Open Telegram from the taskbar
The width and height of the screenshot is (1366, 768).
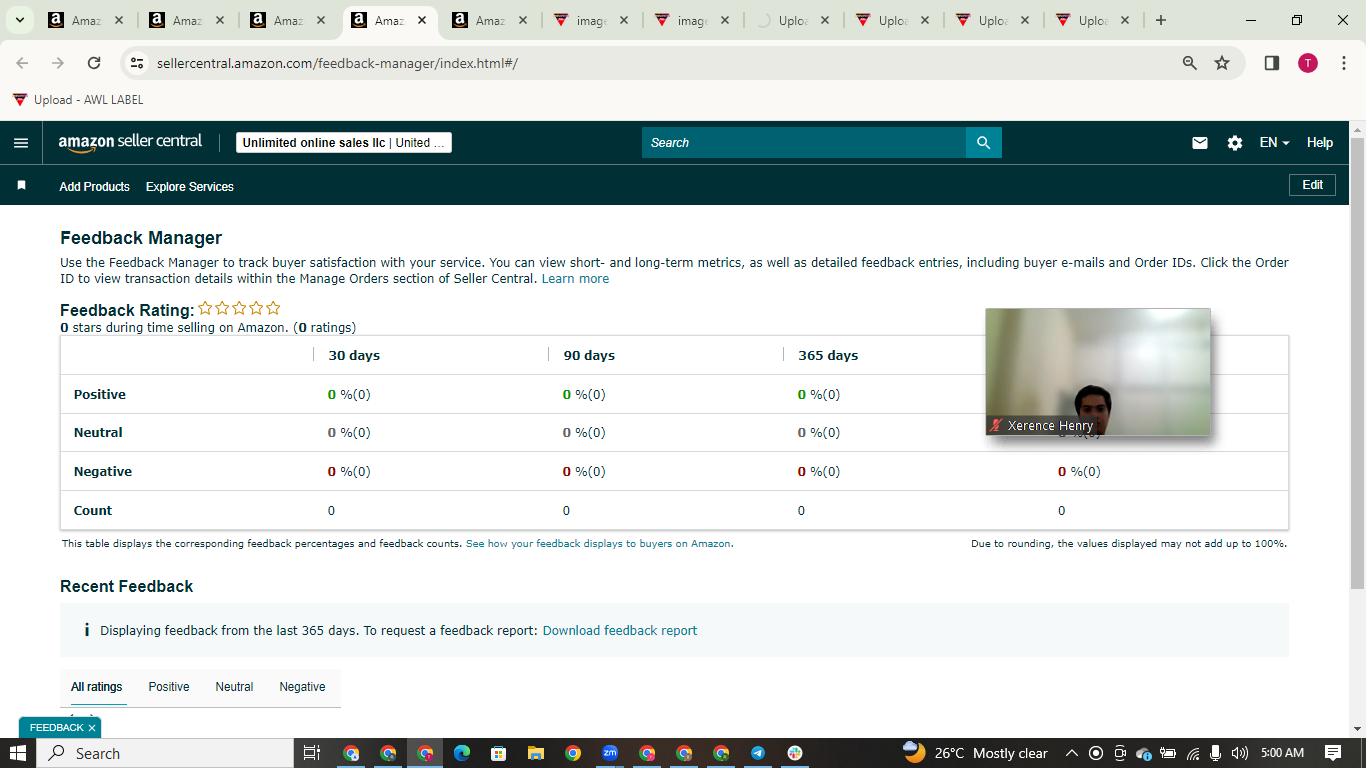coord(757,753)
